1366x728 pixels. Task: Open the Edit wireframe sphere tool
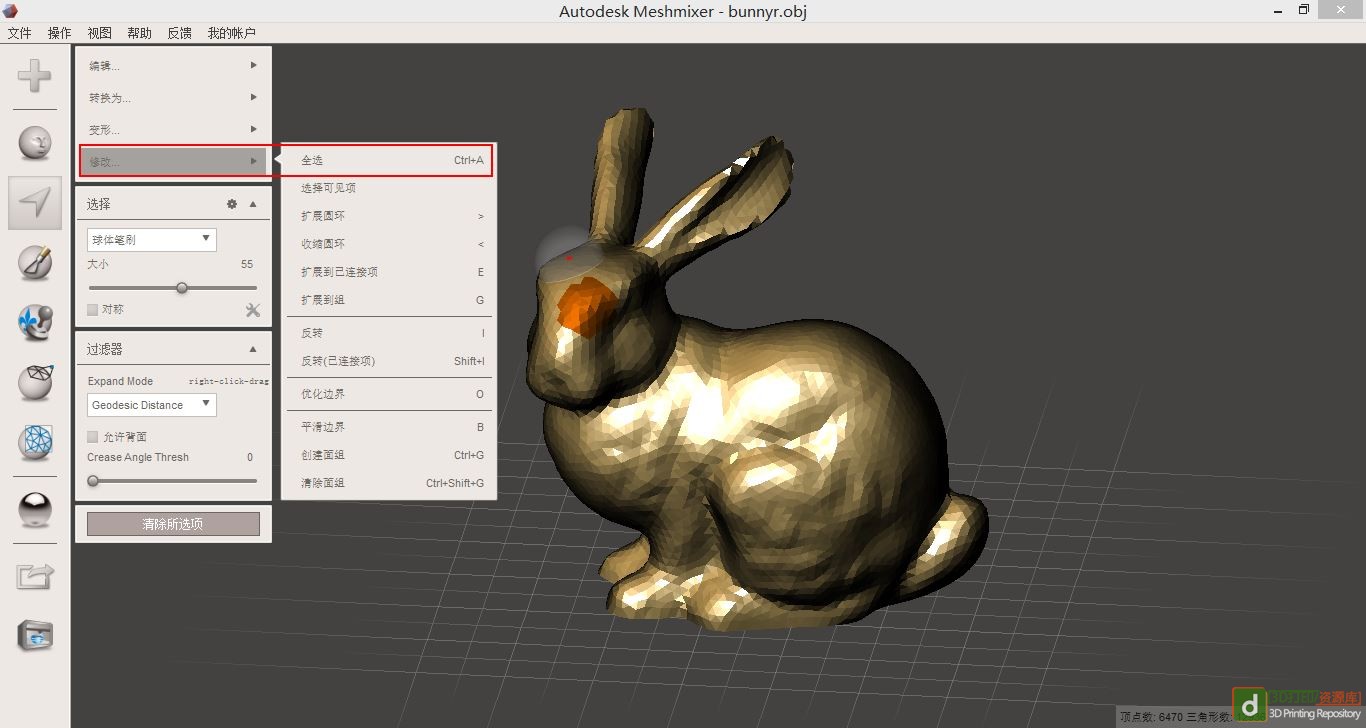[35, 382]
